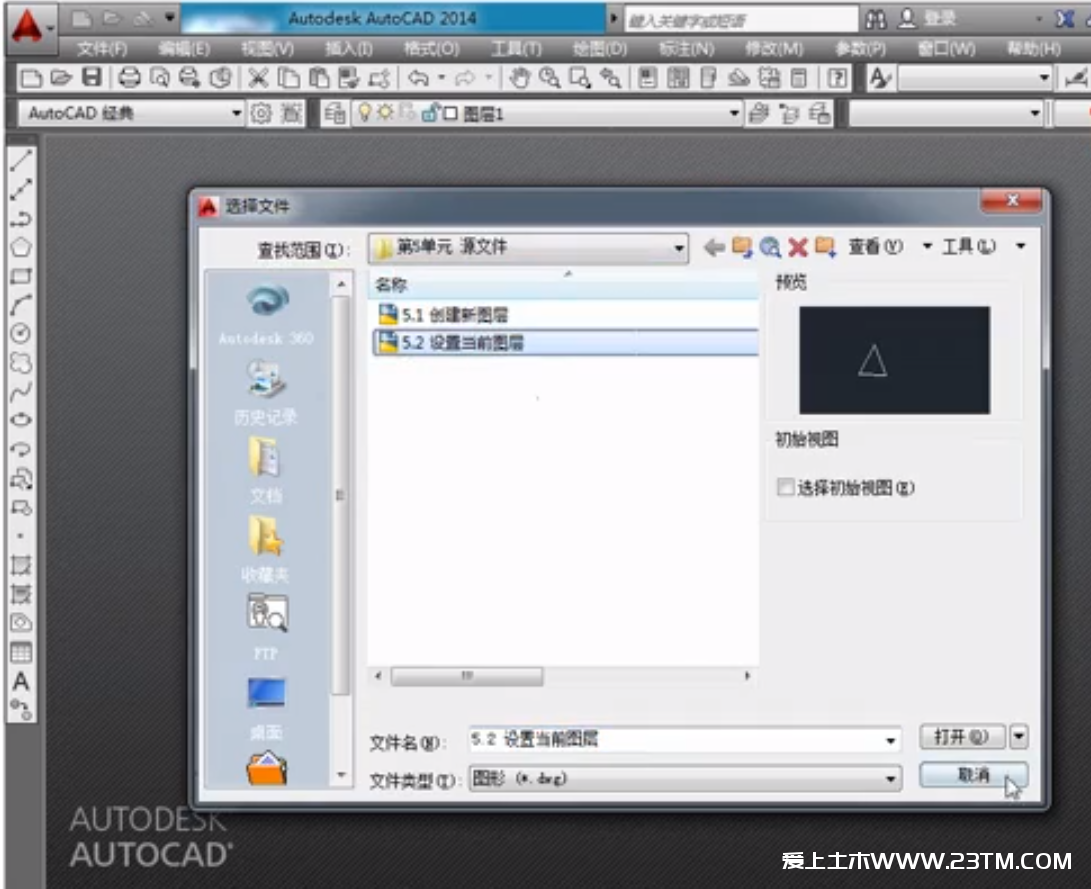Open the Layer Properties Manager icon
This screenshot has width=1091, height=889.
click(334, 113)
